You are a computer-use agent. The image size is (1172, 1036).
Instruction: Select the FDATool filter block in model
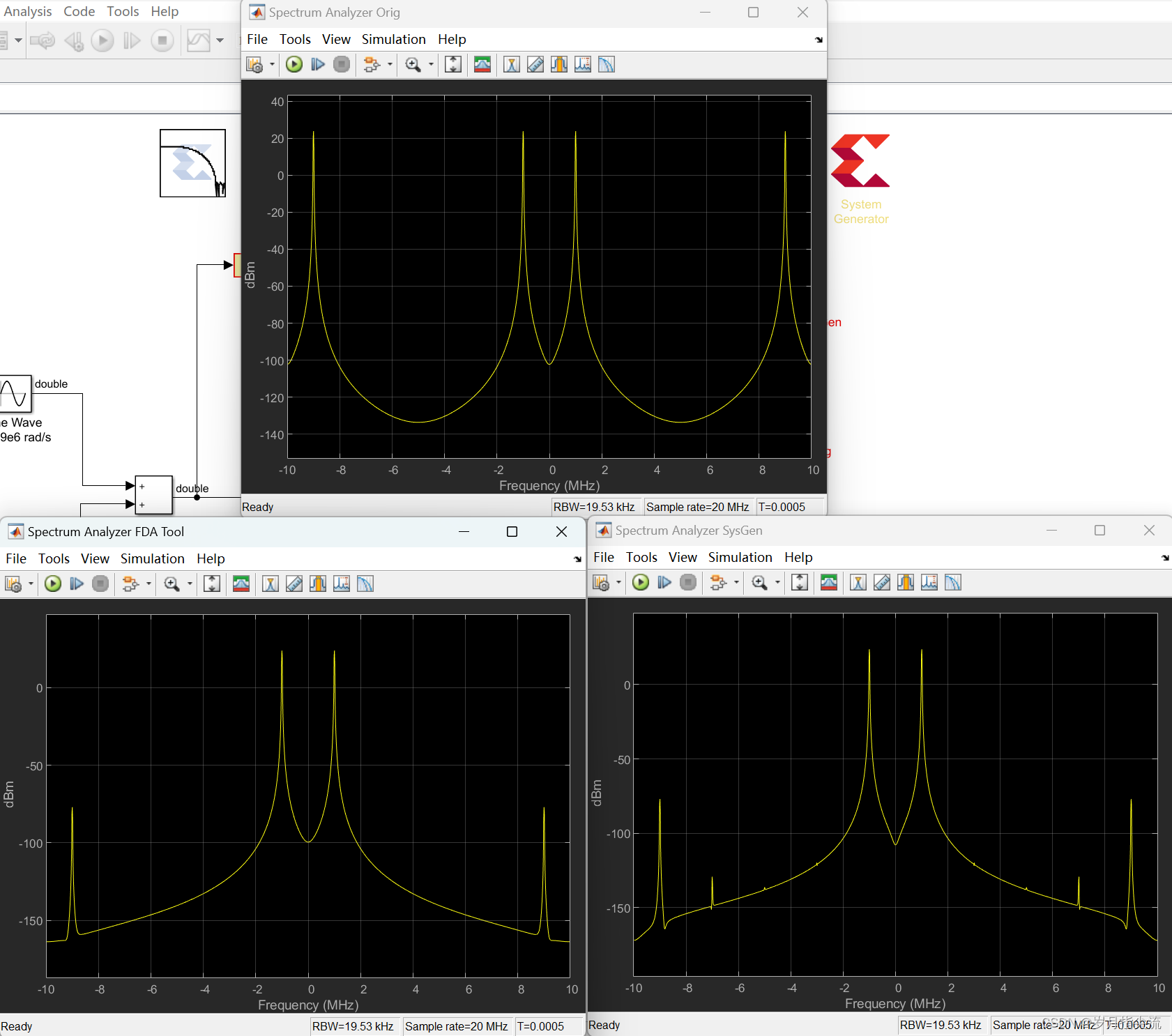tap(193, 163)
